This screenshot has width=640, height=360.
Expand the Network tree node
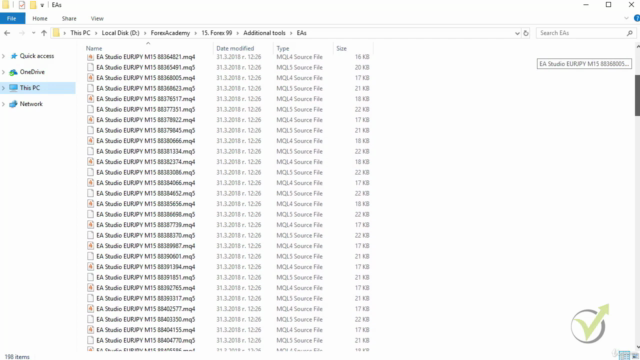[x=4, y=104]
